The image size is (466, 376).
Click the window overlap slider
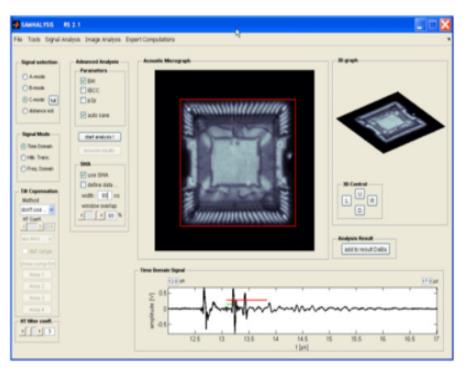92,216
